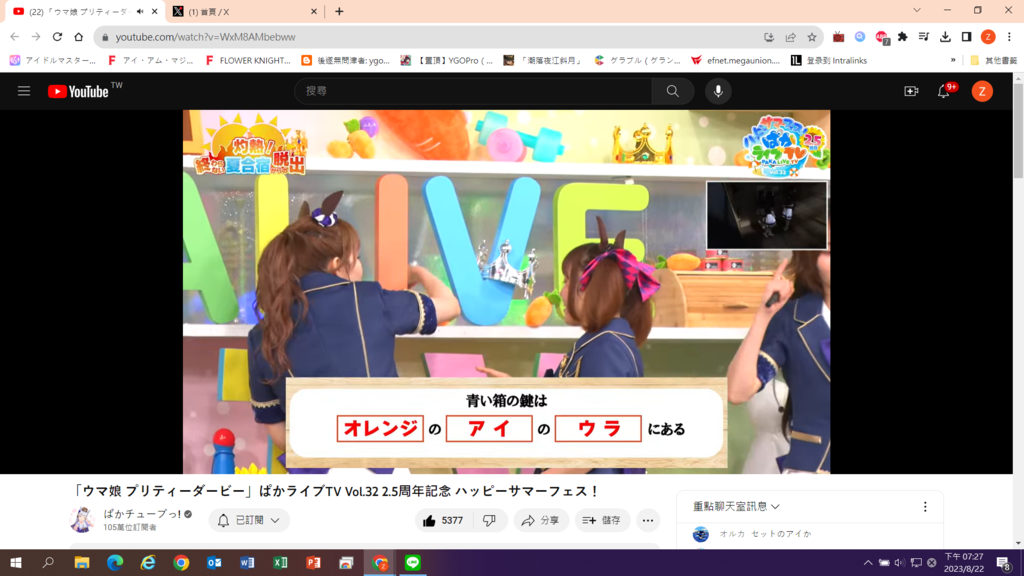Open the FLOWER KNIGHT bookmark
Image resolution: width=1024 pixels, height=576 pixels.
(x=248, y=60)
